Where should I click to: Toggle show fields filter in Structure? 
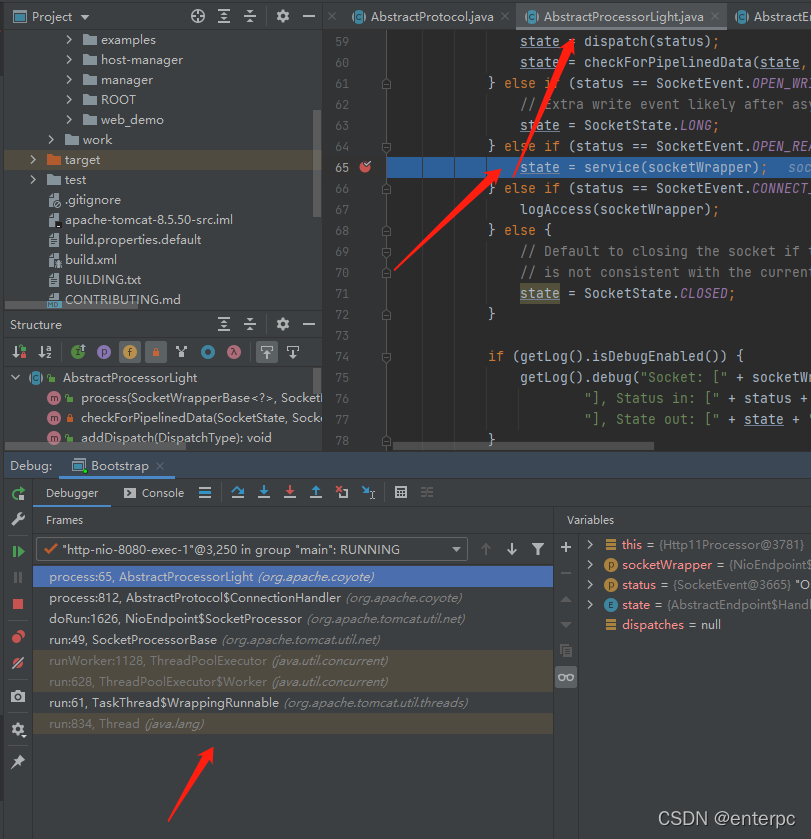[x=130, y=352]
